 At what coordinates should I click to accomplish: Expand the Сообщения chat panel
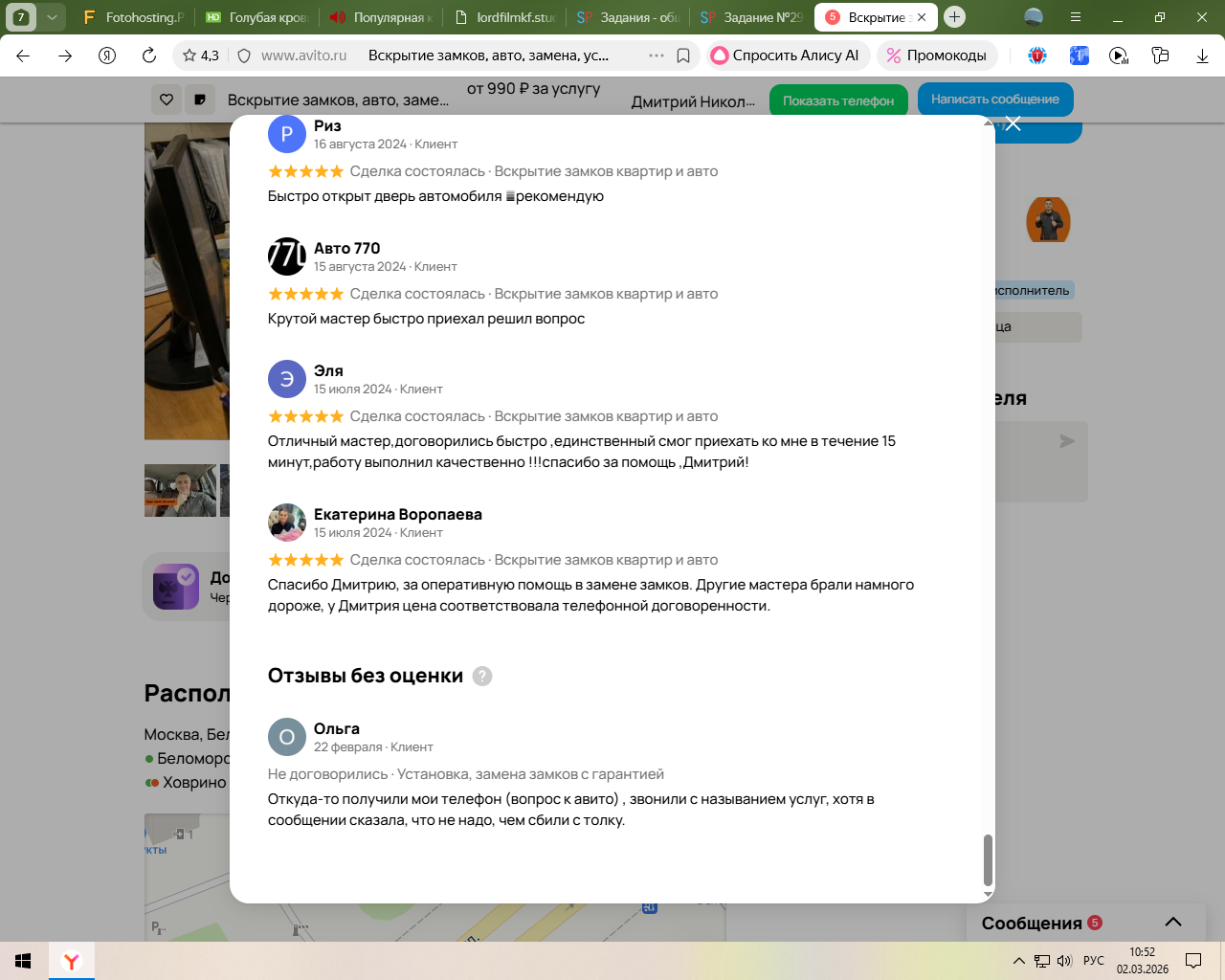pos(1173,923)
